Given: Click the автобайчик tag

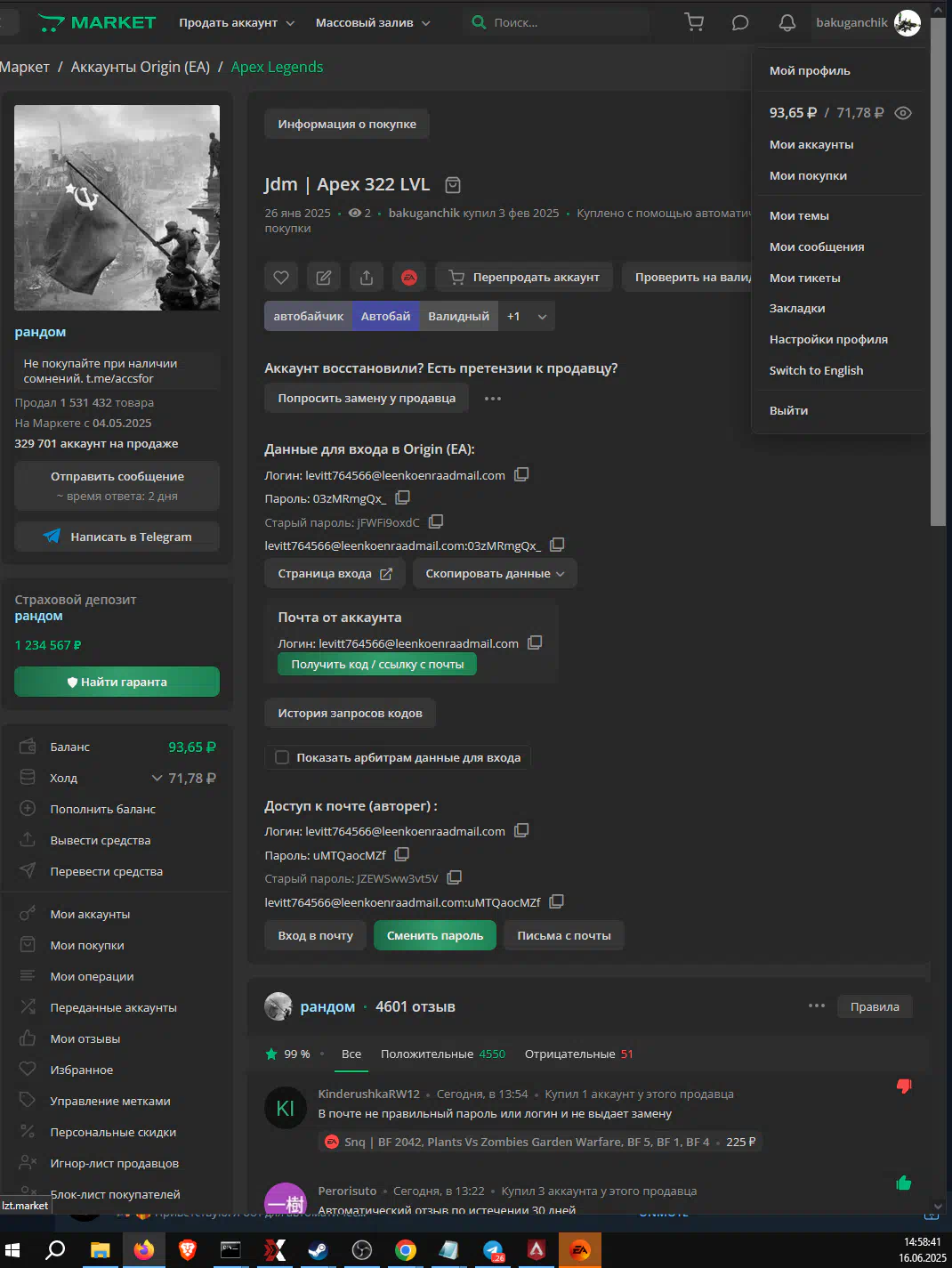Looking at the screenshot, I should tap(309, 316).
